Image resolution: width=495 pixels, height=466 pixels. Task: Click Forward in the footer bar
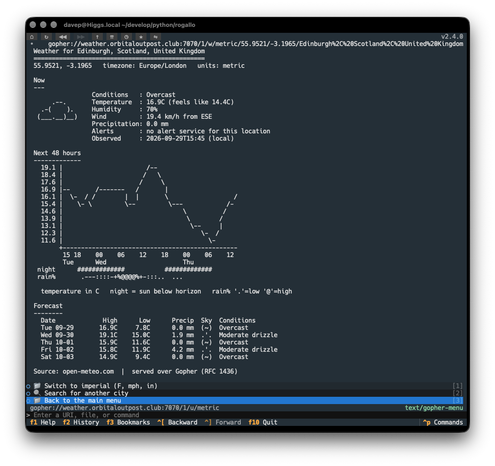pos(223,422)
